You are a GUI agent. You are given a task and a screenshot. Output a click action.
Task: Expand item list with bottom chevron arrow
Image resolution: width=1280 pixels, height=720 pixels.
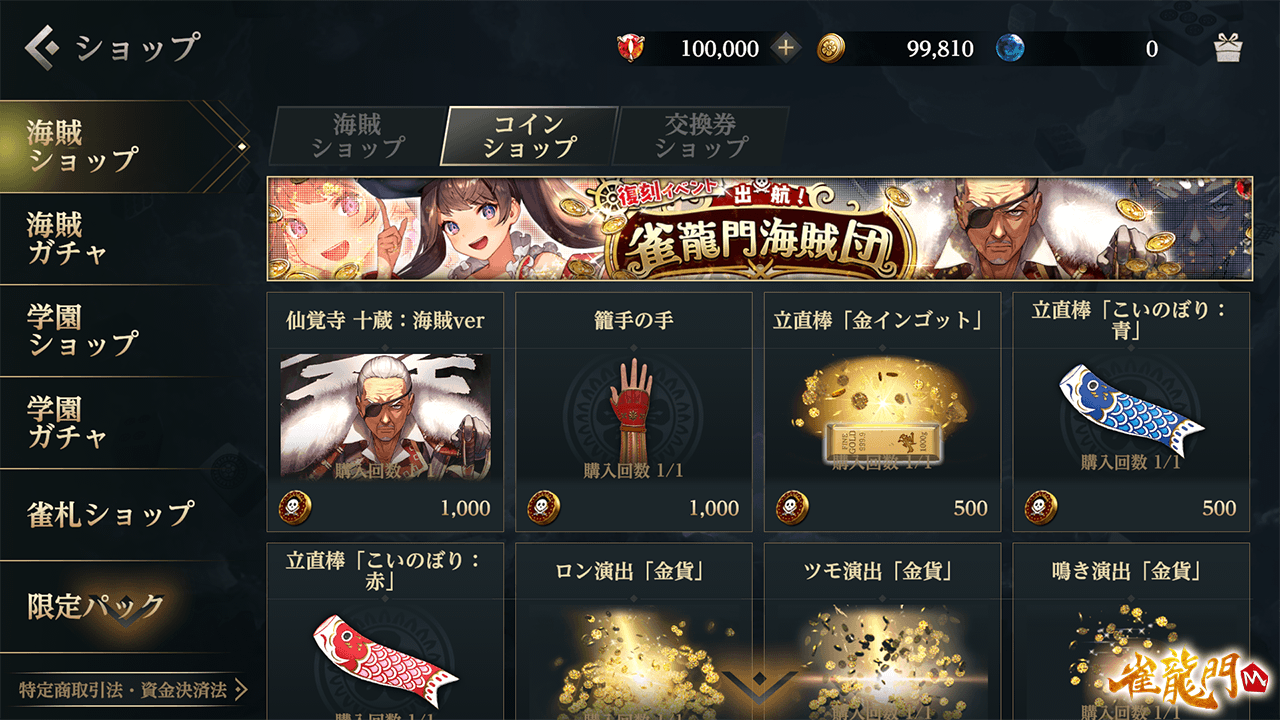click(x=758, y=685)
